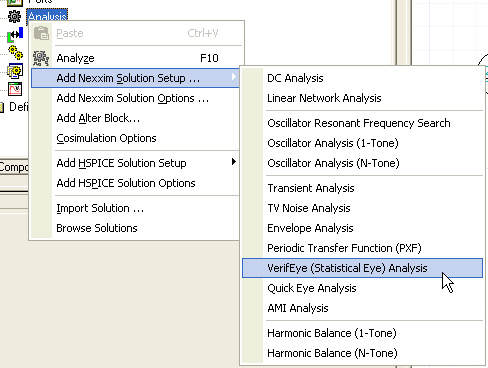Expand Add Nexxim Solution Setup submenu arrow
Image resolution: width=488 pixels, height=368 pixels.
point(234,77)
